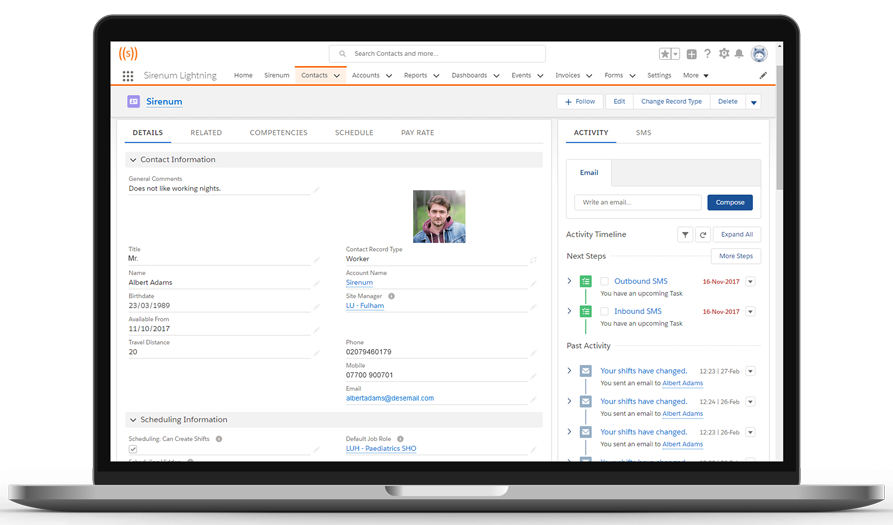Click the Edit button
Screen dimensions: 893x525
(x=619, y=102)
